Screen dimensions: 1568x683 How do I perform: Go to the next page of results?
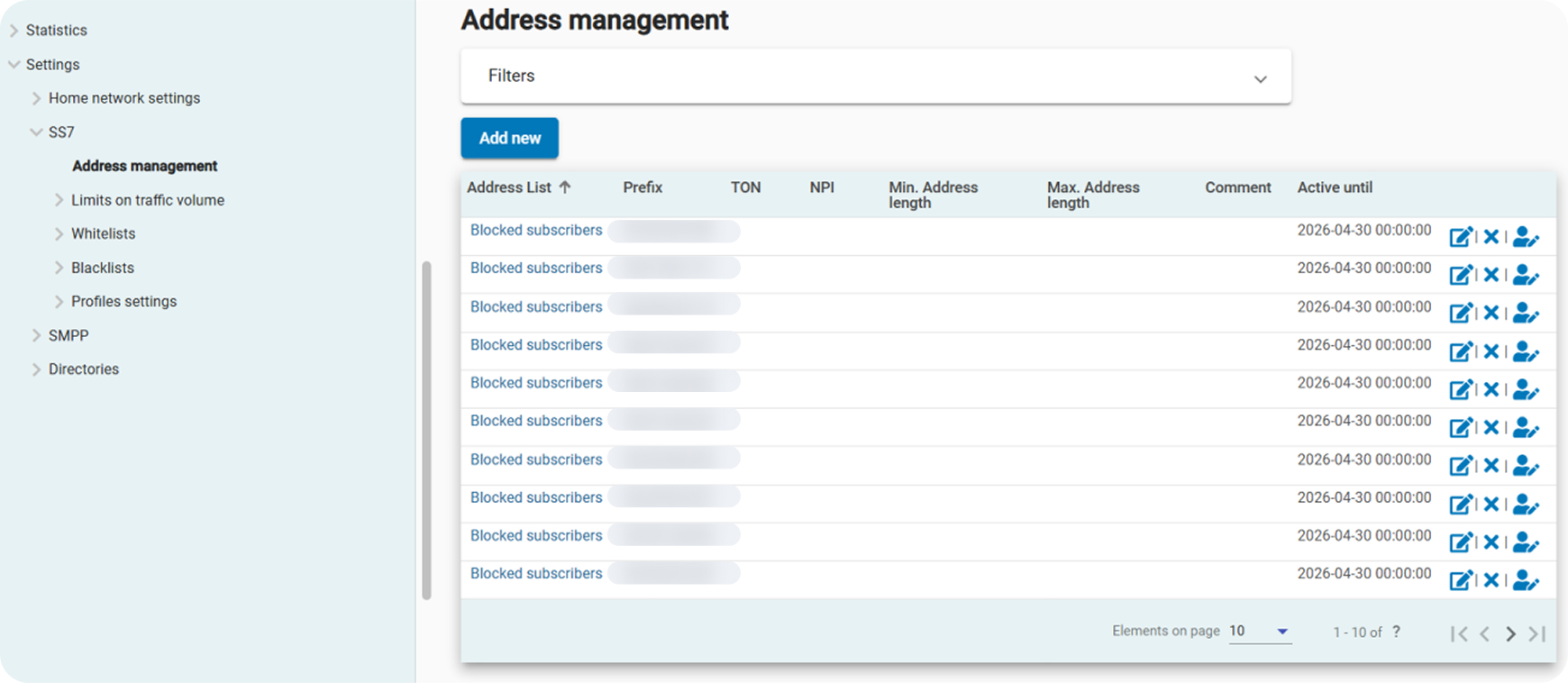pyautogui.click(x=1511, y=633)
